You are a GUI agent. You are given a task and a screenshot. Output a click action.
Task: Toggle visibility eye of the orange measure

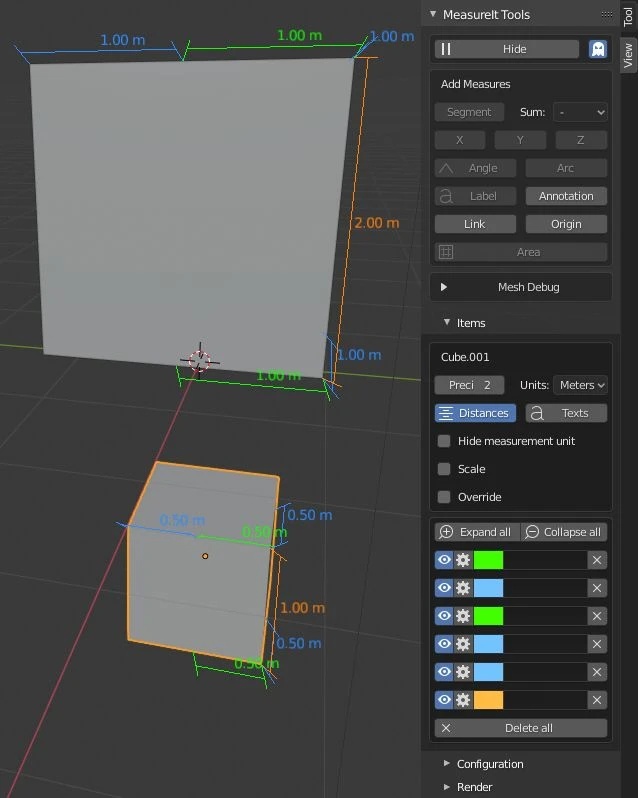[x=444, y=700]
